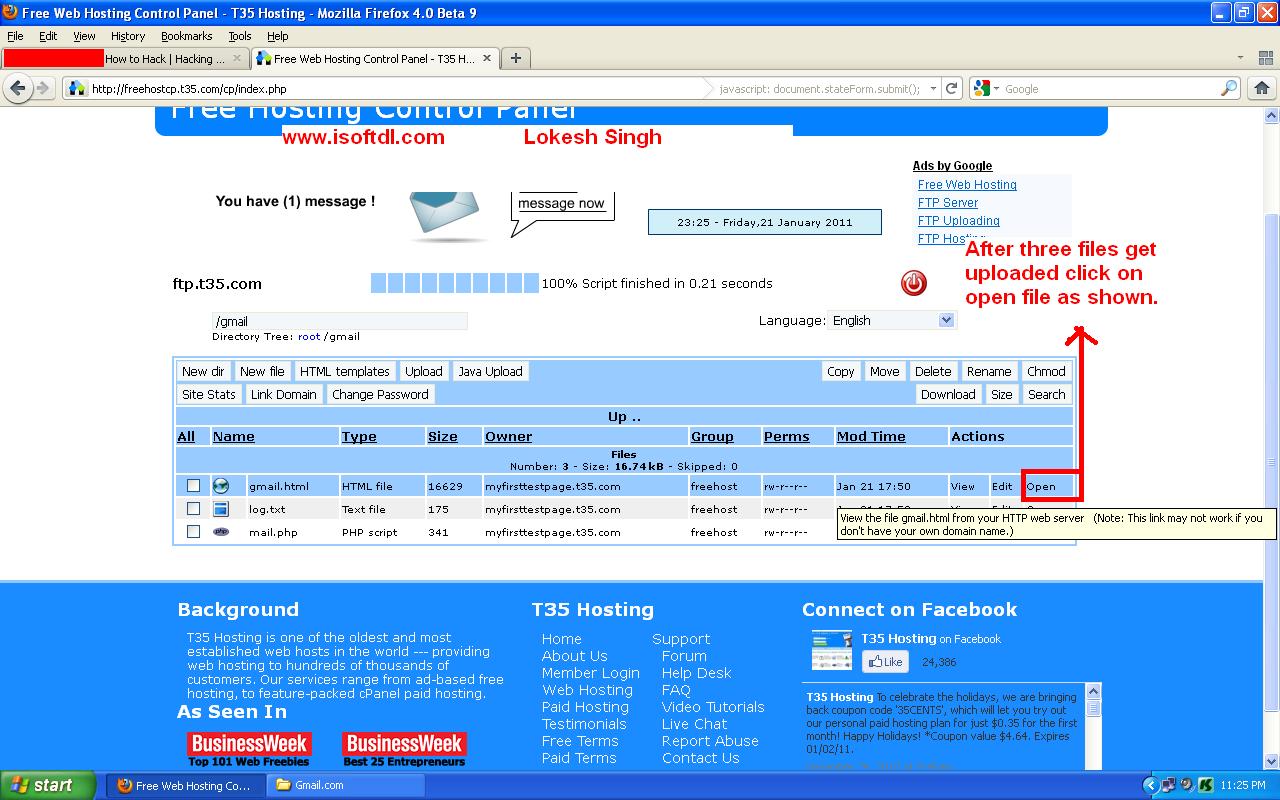Click the browser Forward arrow

pyautogui.click(x=42, y=88)
